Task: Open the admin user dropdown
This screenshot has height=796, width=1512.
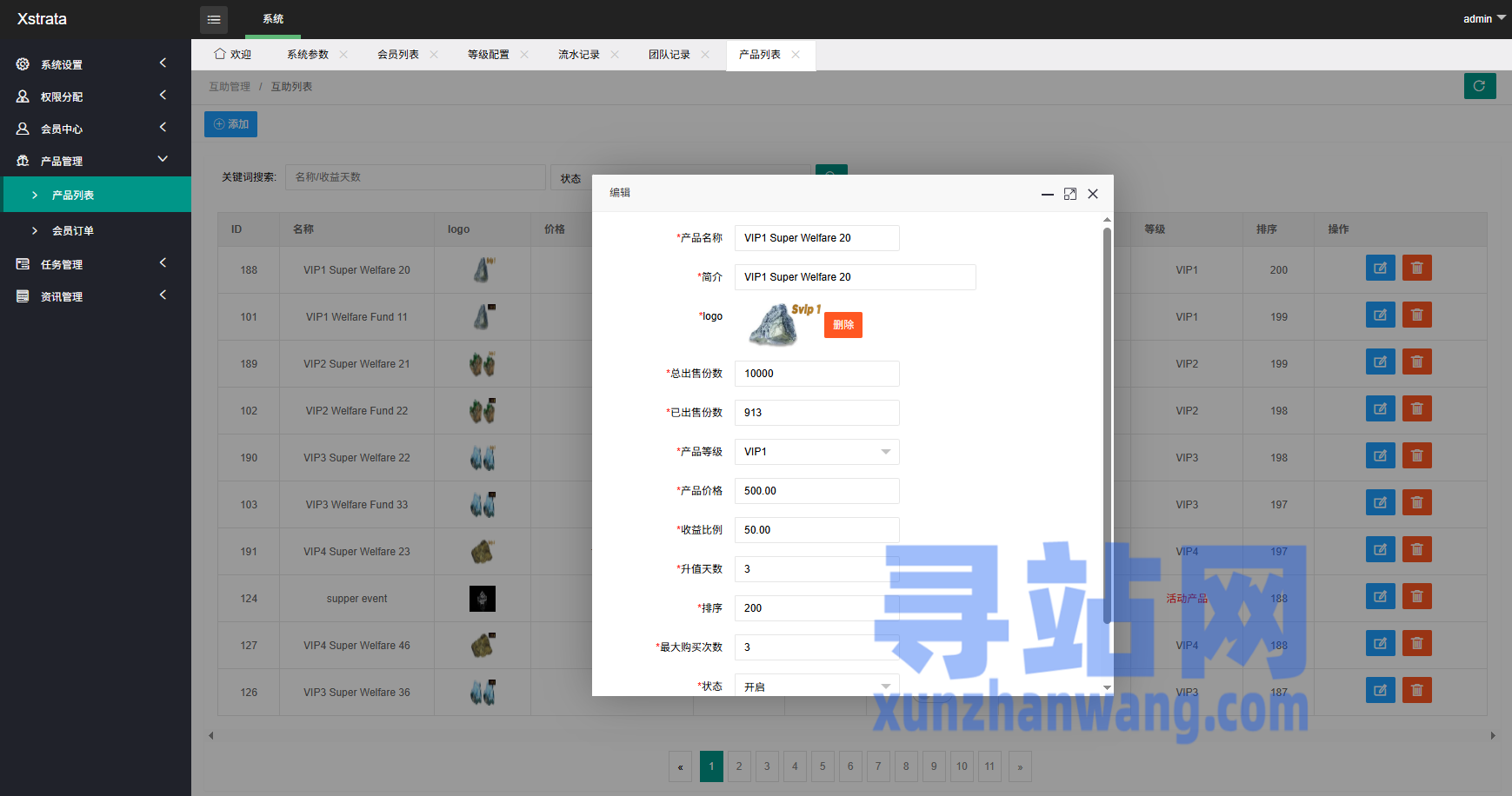Action: point(1483,18)
